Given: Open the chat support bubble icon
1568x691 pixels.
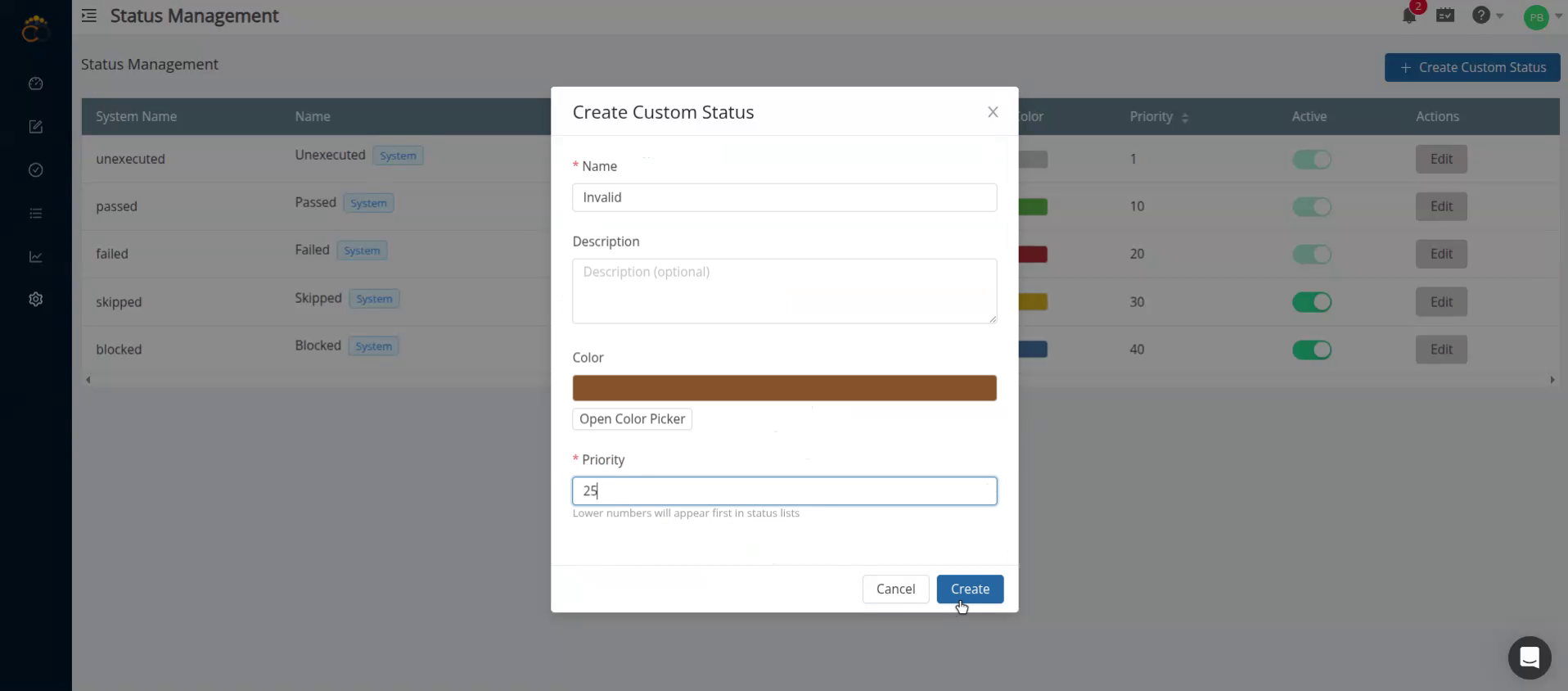Looking at the screenshot, I should tap(1529, 657).
